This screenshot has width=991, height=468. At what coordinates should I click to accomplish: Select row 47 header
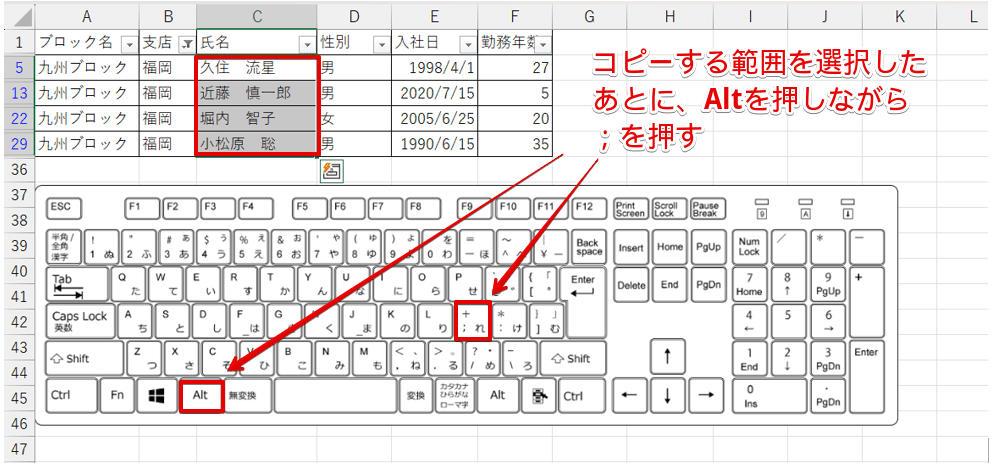(18, 449)
